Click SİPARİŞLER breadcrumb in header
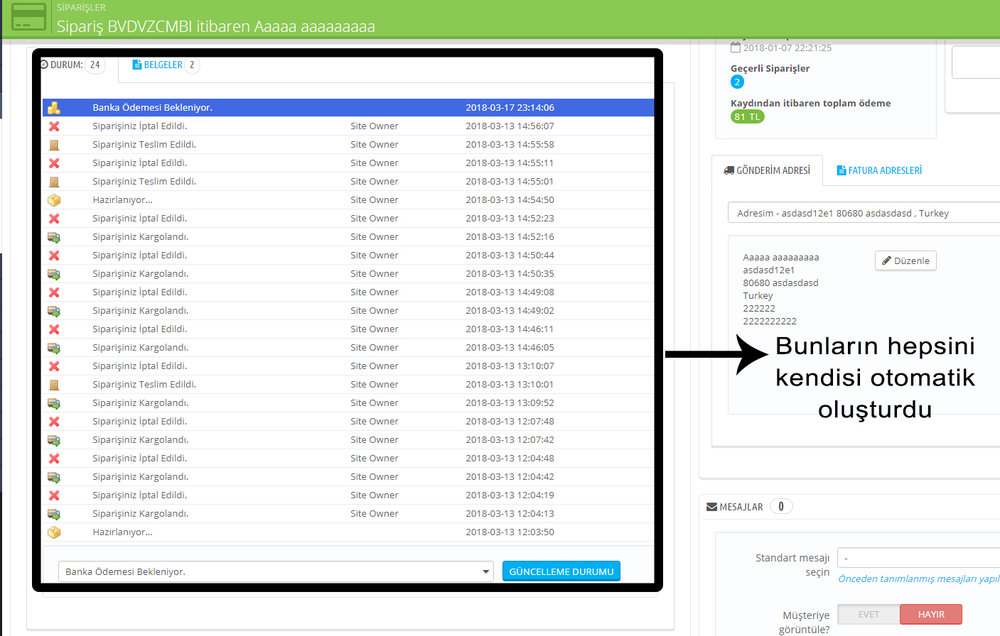 tap(81, 8)
